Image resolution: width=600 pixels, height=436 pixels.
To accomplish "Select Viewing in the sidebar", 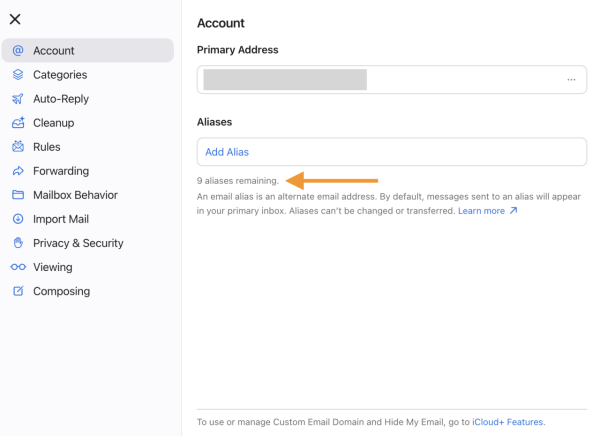I will point(88,267).
